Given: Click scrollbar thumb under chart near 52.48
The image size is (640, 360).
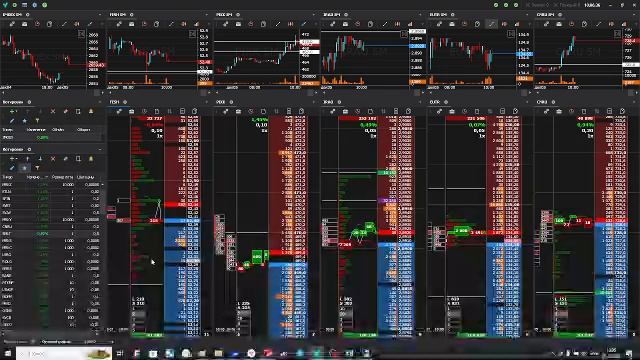Looking at the screenshot, I should 204,93.
